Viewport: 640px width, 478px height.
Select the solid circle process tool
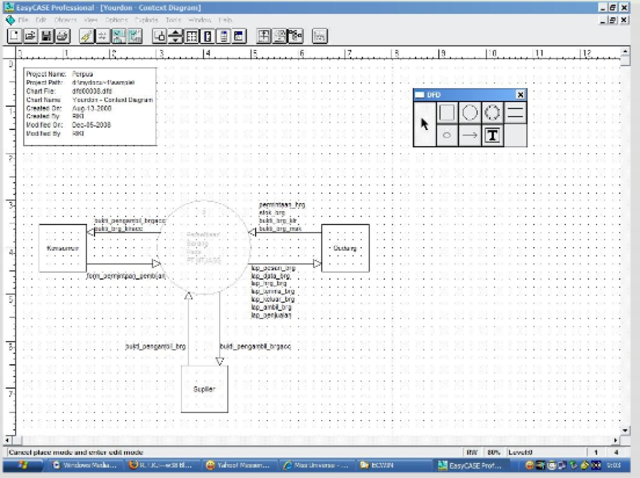[469, 112]
